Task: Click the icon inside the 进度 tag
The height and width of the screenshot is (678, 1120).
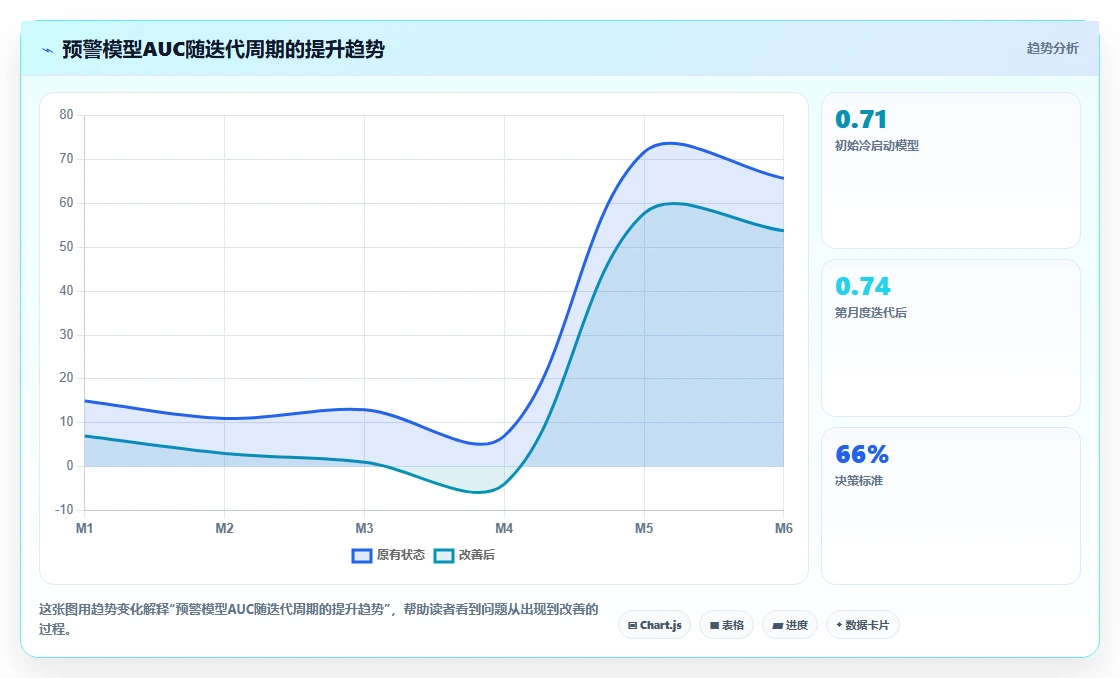Action: pos(777,626)
